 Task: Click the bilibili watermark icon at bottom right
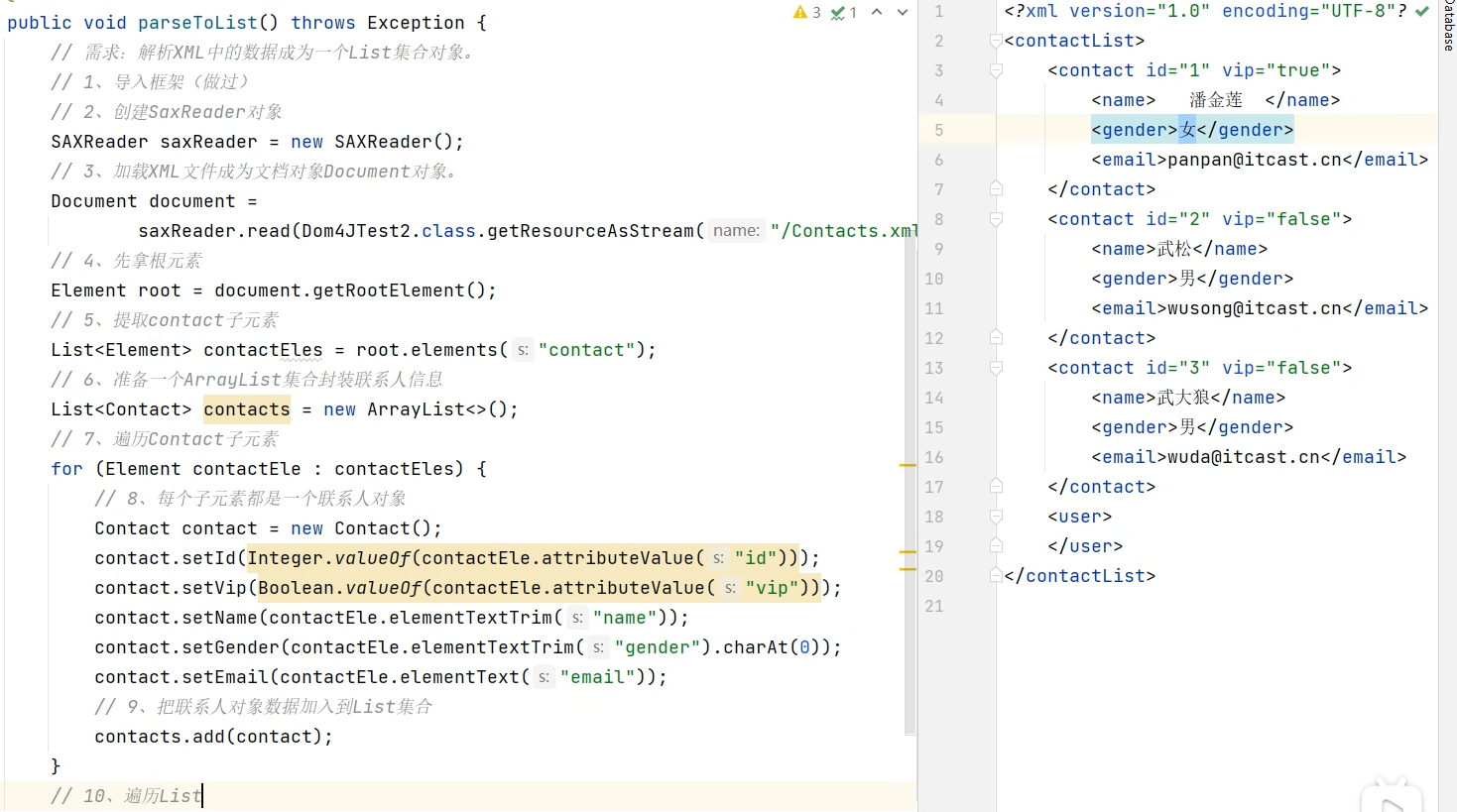tap(1392, 796)
